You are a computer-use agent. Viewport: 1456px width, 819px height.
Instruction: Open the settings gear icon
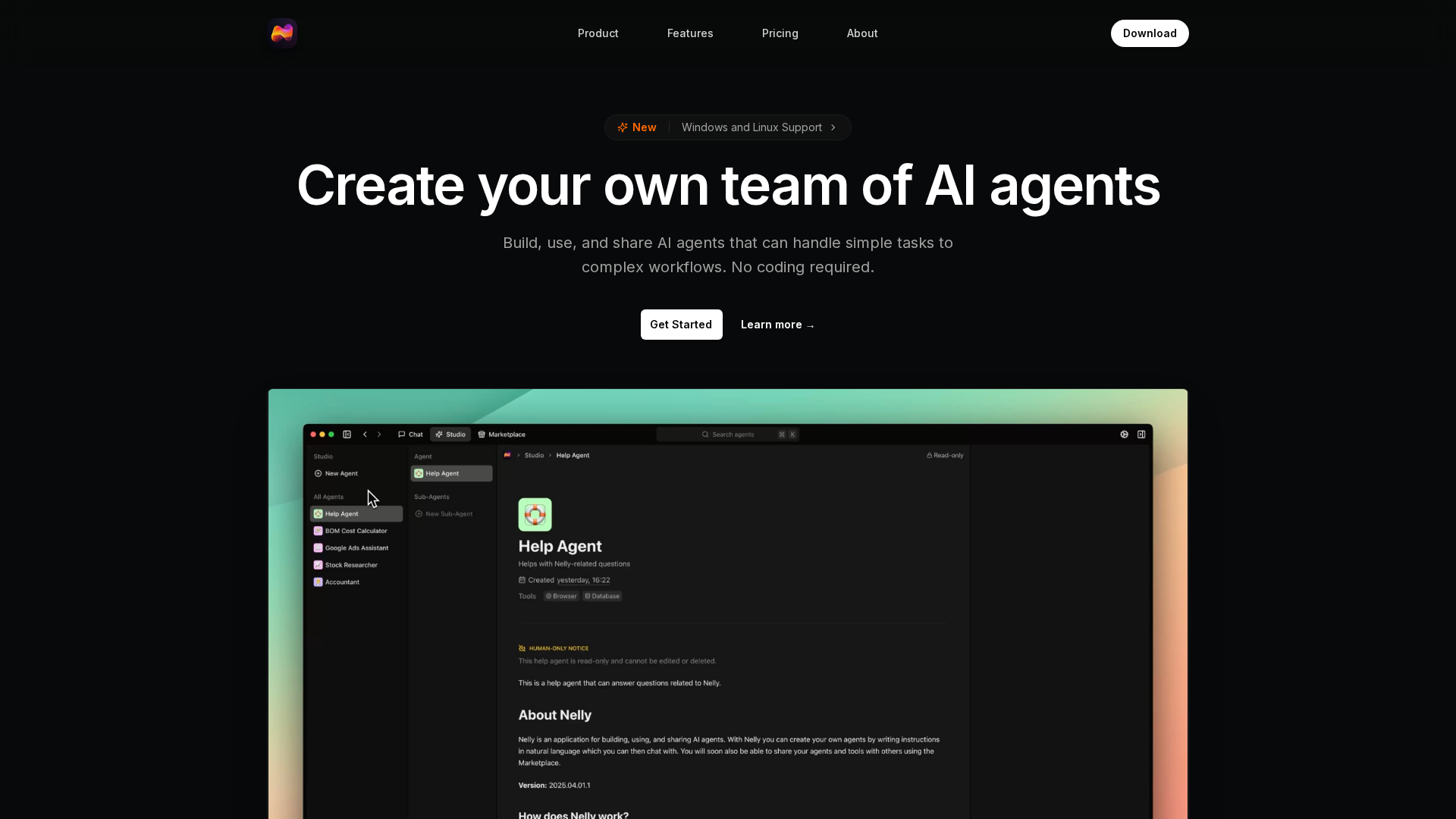pyautogui.click(x=1125, y=435)
